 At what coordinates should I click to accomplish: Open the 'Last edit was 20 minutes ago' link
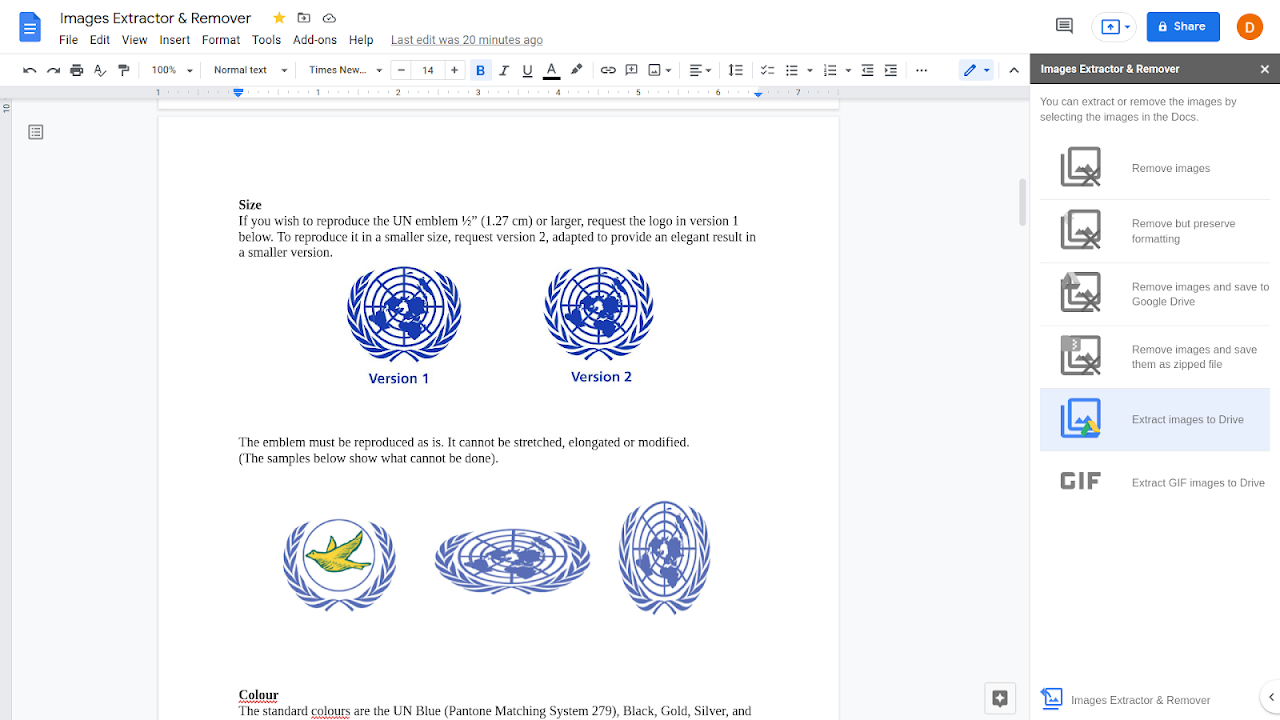pyautogui.click(x=467, y=40)
